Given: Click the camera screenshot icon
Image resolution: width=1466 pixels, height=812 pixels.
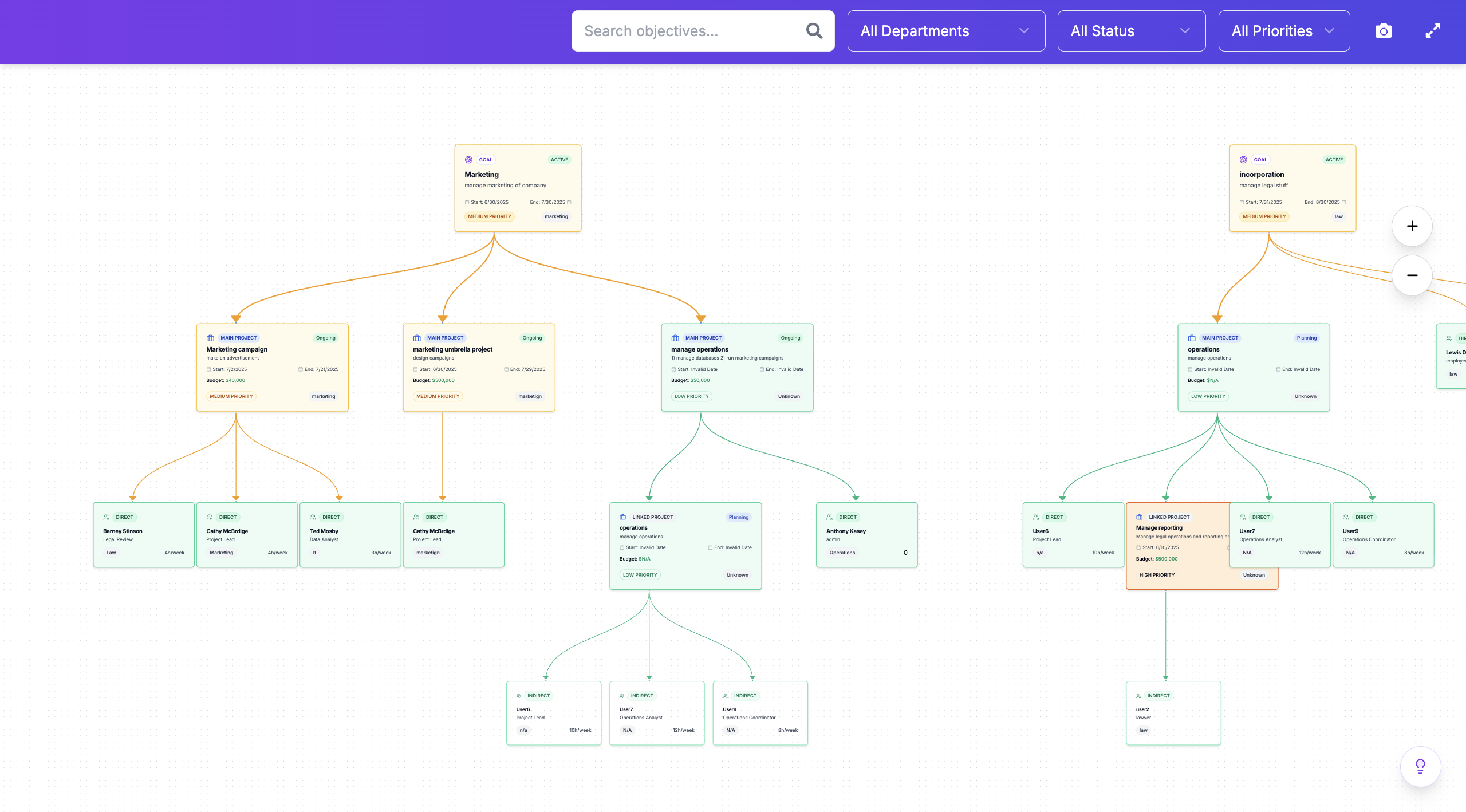Looking at the screenshot, I should [1383, 31].
